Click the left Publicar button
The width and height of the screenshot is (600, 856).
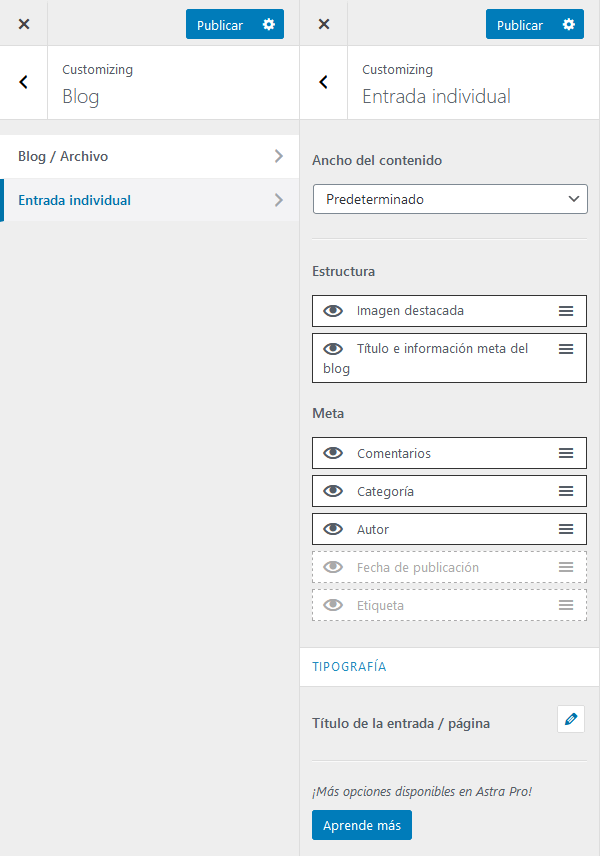(x=220, y=25)
